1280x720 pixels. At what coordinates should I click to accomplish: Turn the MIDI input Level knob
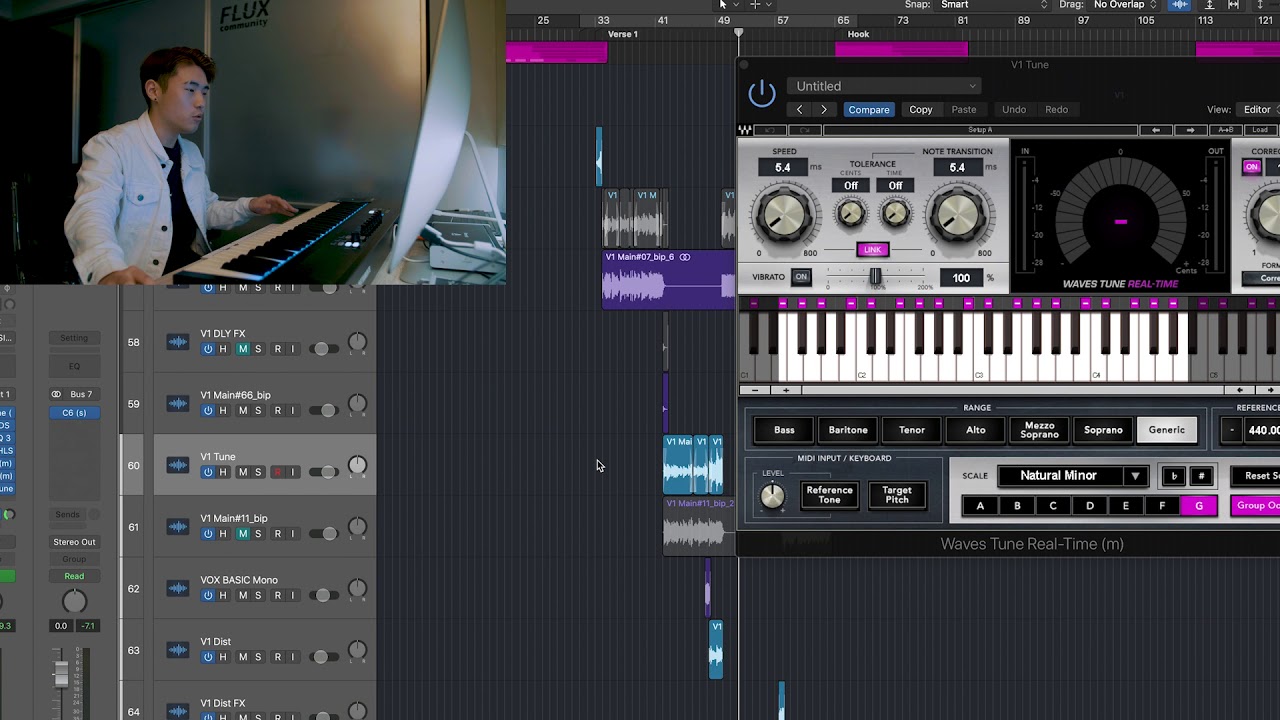pyautogui.click(x=772, y=497)
